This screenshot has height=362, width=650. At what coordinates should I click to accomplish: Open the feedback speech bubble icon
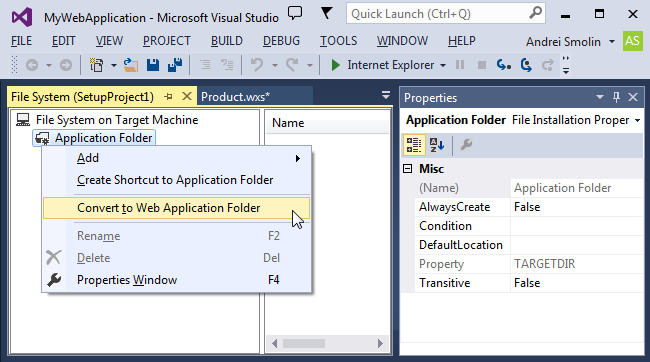pos(295,13)
